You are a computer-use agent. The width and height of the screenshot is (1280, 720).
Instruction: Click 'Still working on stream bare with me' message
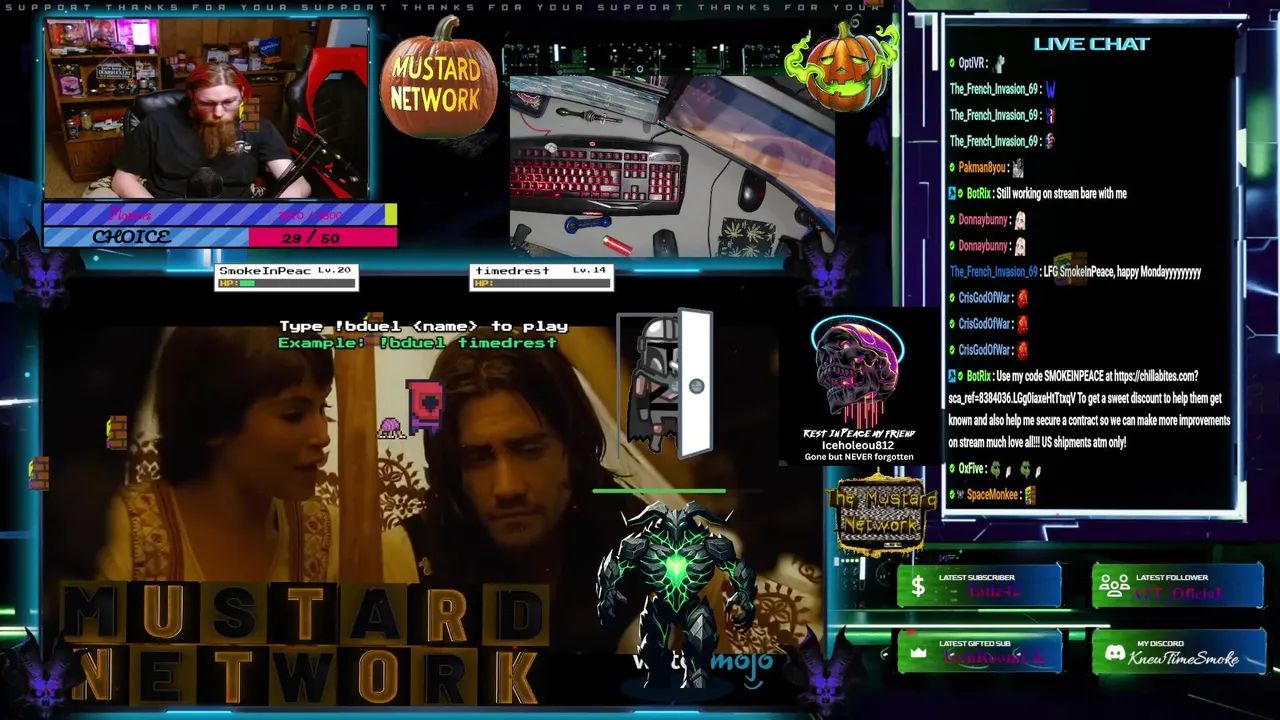coord(1061,194)
